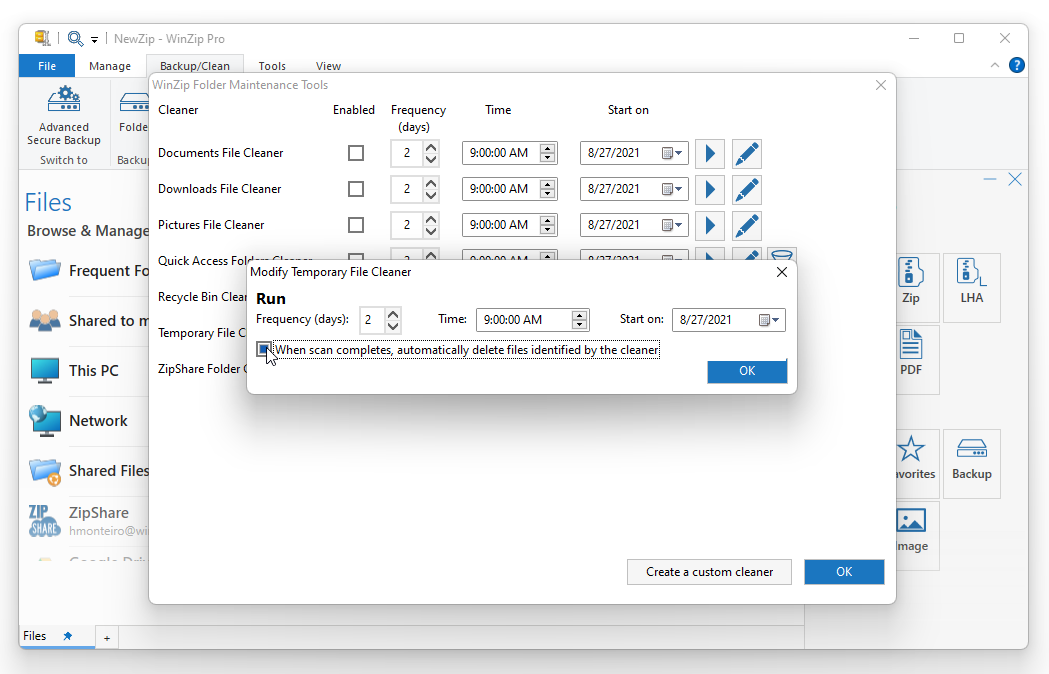Open the PDF conversion tool
Viewport: 1049px width, 674px height.
(x=910, y=359)
